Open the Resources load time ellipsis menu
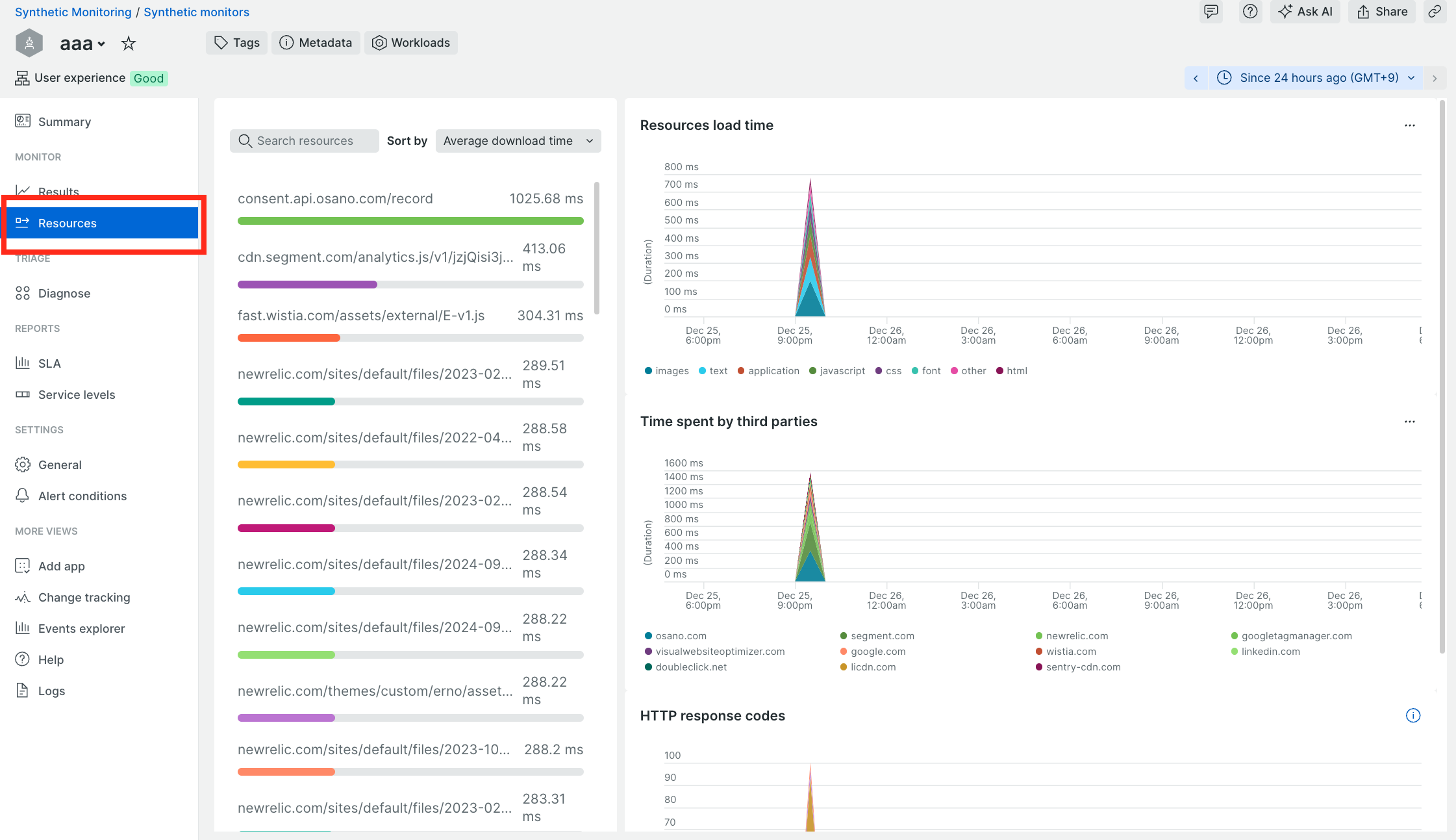 [x=1409, y=125]
